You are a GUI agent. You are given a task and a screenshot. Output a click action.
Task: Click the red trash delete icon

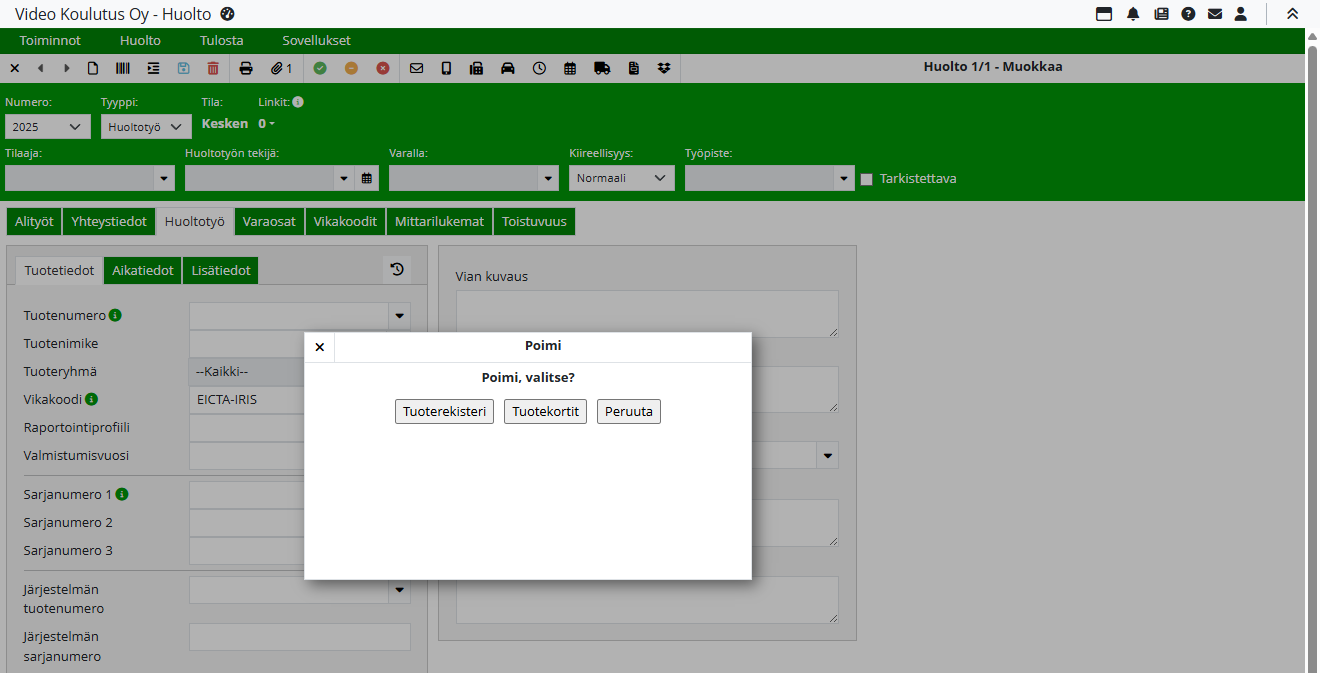click(213, 68)
